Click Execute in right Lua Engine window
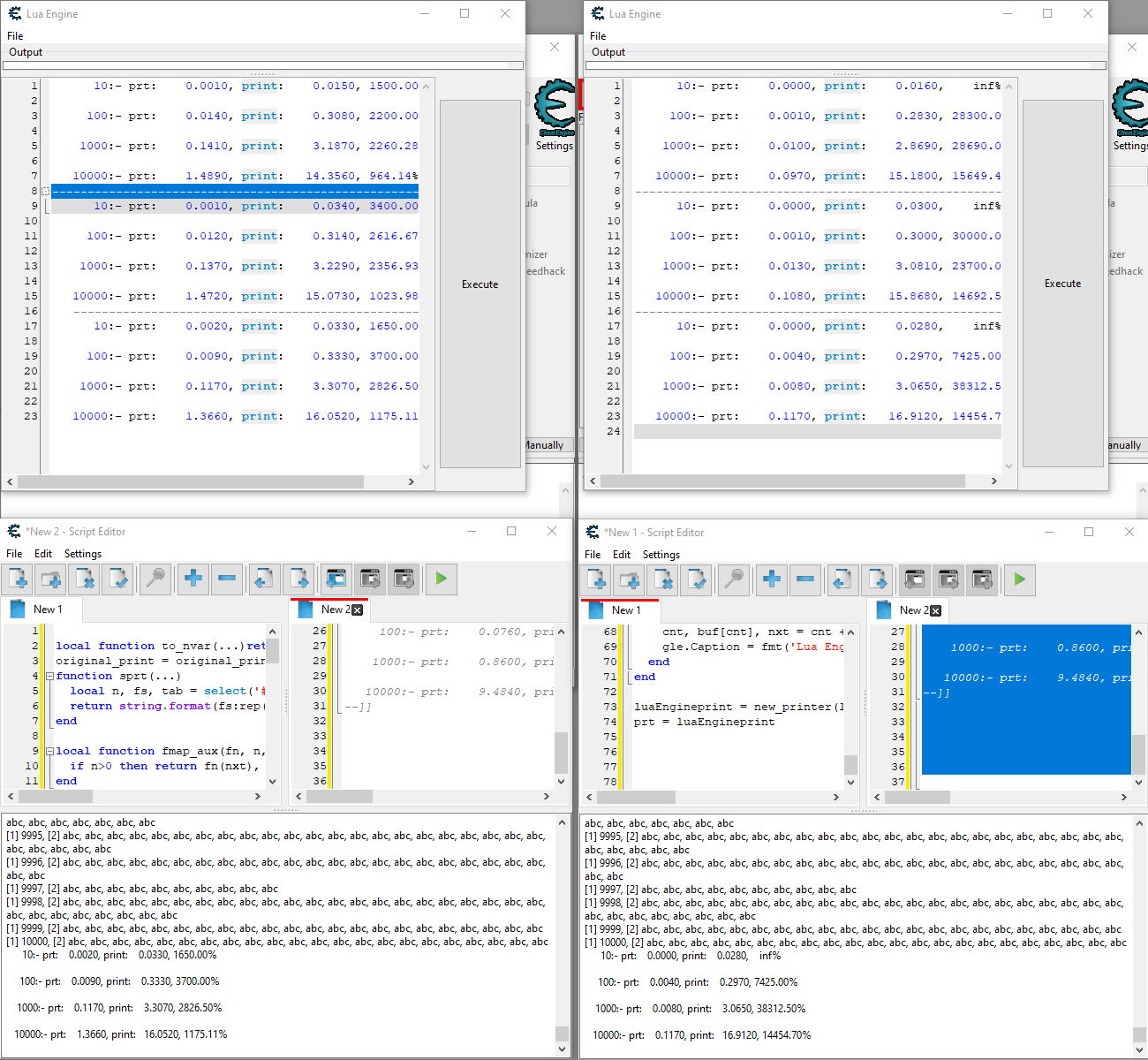The height and width of the screenshot is (1060, 1148). [1063, 284]
